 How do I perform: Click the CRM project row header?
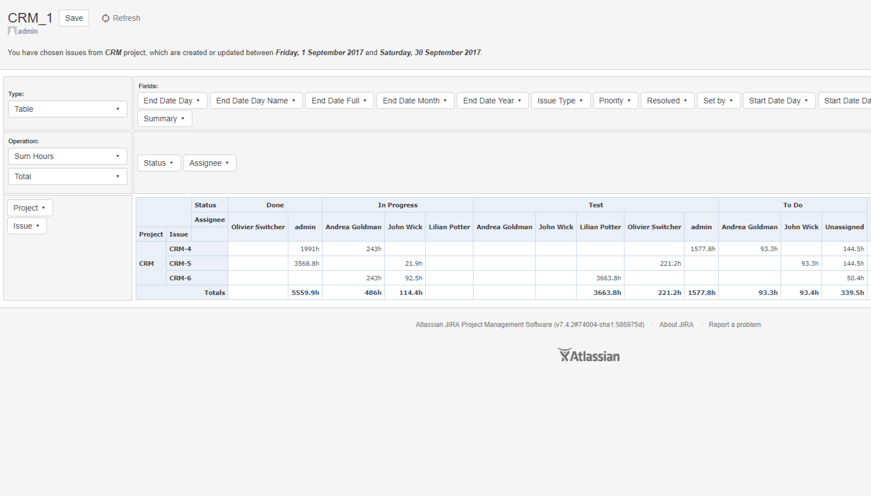click(151, 263)
